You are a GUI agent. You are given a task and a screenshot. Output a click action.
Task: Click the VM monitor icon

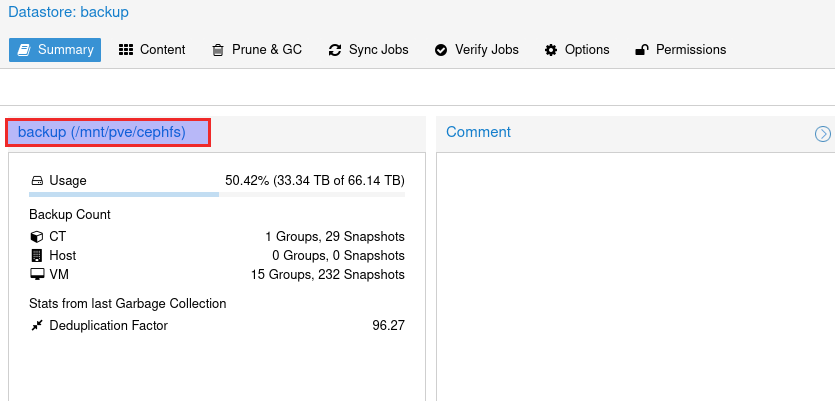[37, 275]
